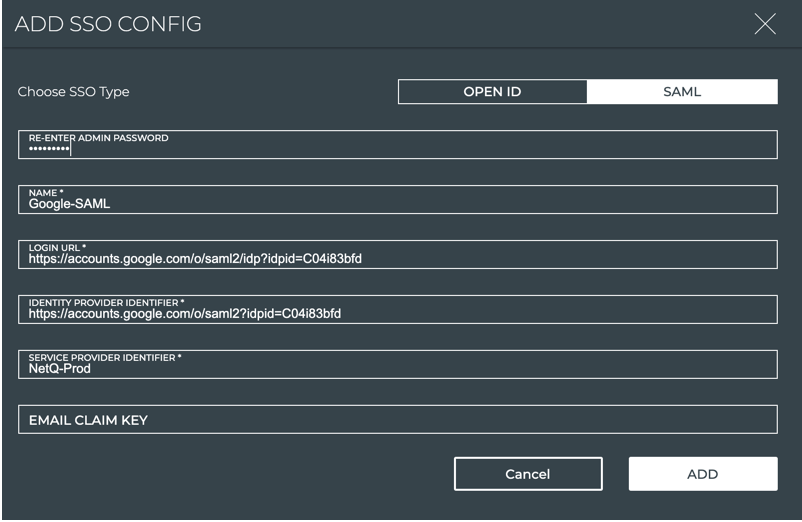The height and width of the screenshot is (522, 802).
Task: Click the saml2/idp login URL text
Action: pyautogui.click(x=195, y=259)
